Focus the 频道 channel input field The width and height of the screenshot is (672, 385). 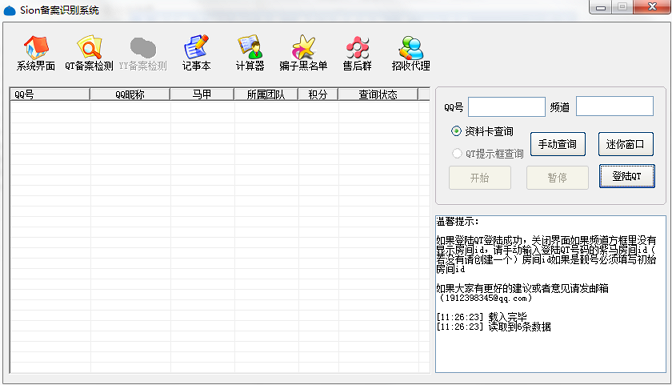615,106
